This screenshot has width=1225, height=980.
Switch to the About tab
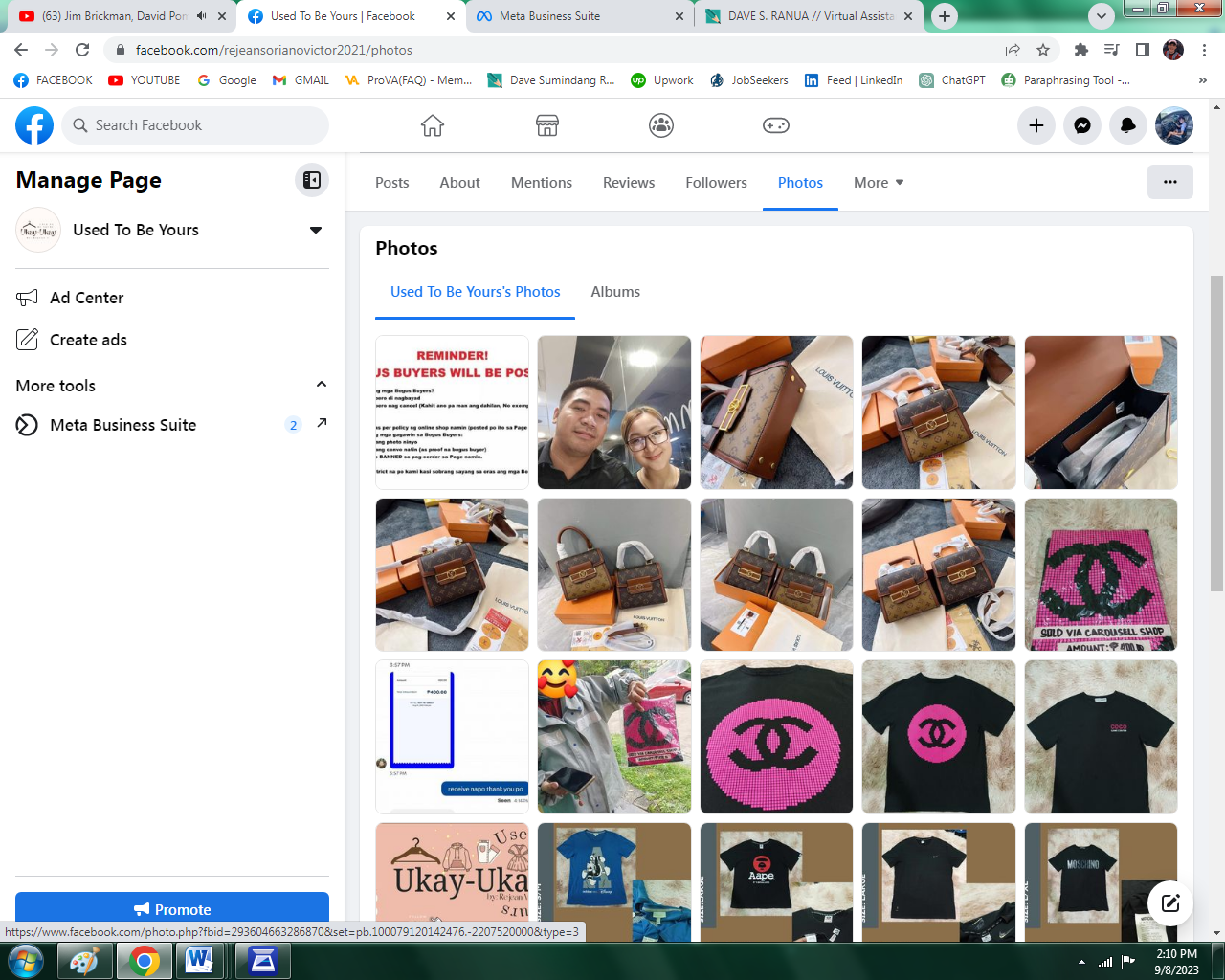click(x=460, y=183)
